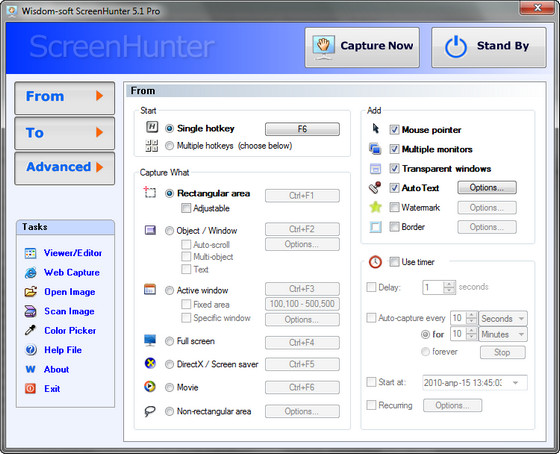Viewport: 560px width, 454px height.
Task: Click the Use timer clock icon
Action: click(375, 262)
